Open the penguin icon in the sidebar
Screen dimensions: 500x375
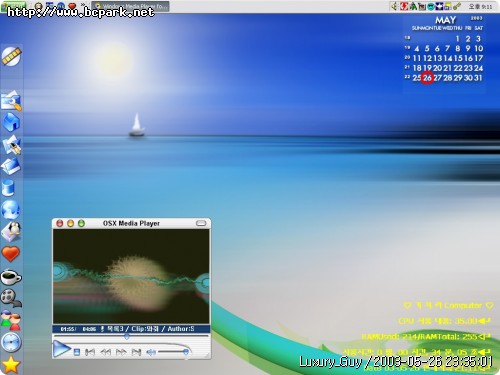11,231
